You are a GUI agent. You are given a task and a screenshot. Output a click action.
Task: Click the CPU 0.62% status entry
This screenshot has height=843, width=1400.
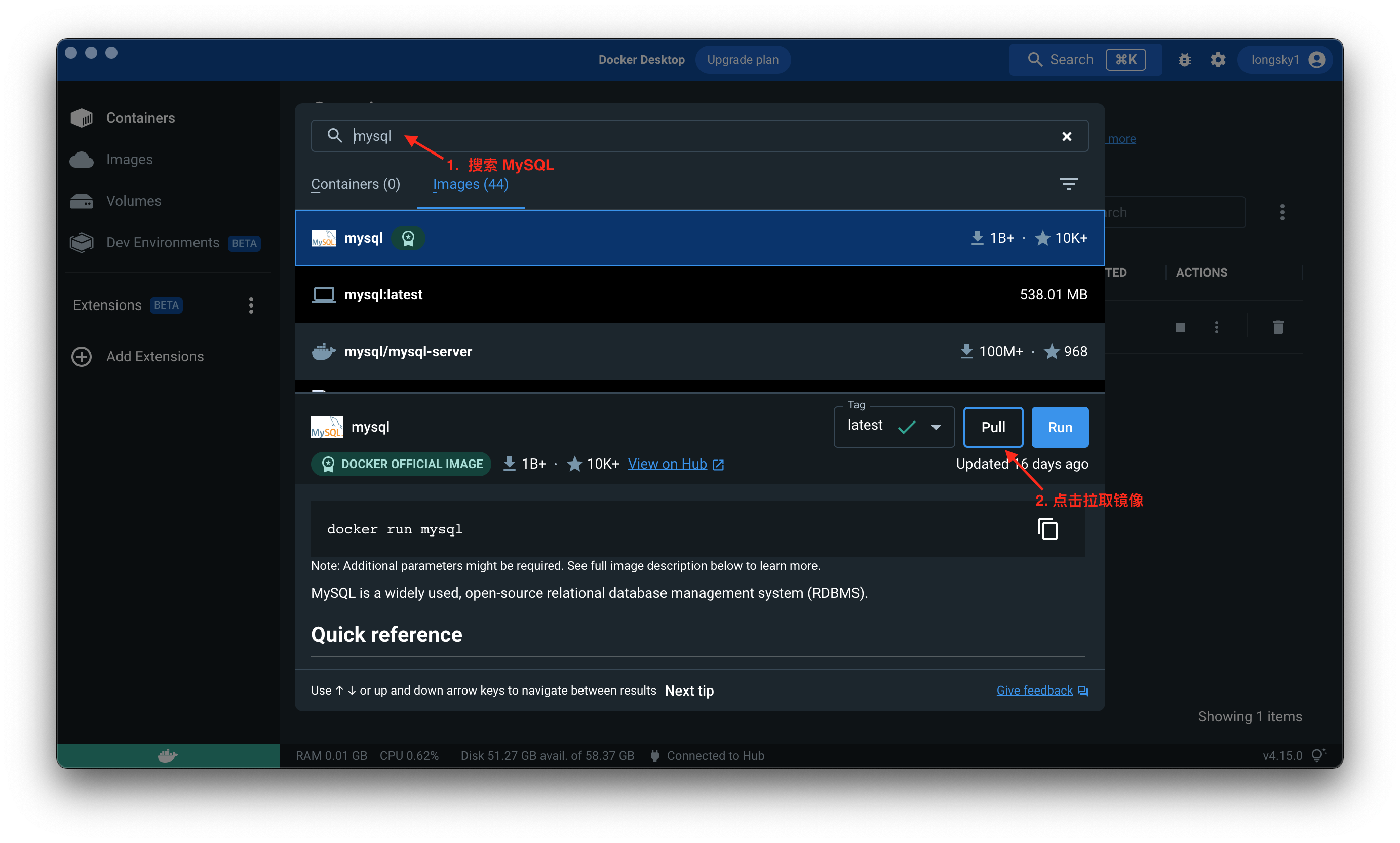point(409,755)
